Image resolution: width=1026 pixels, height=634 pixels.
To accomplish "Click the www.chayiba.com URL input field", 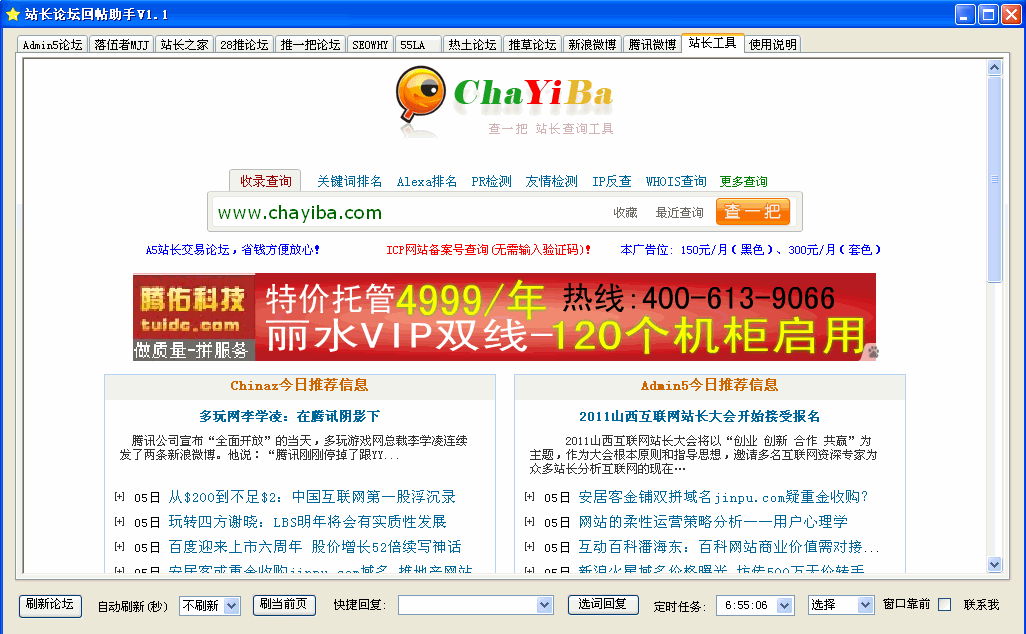I will pyautogui.click(x=409, y=213).
